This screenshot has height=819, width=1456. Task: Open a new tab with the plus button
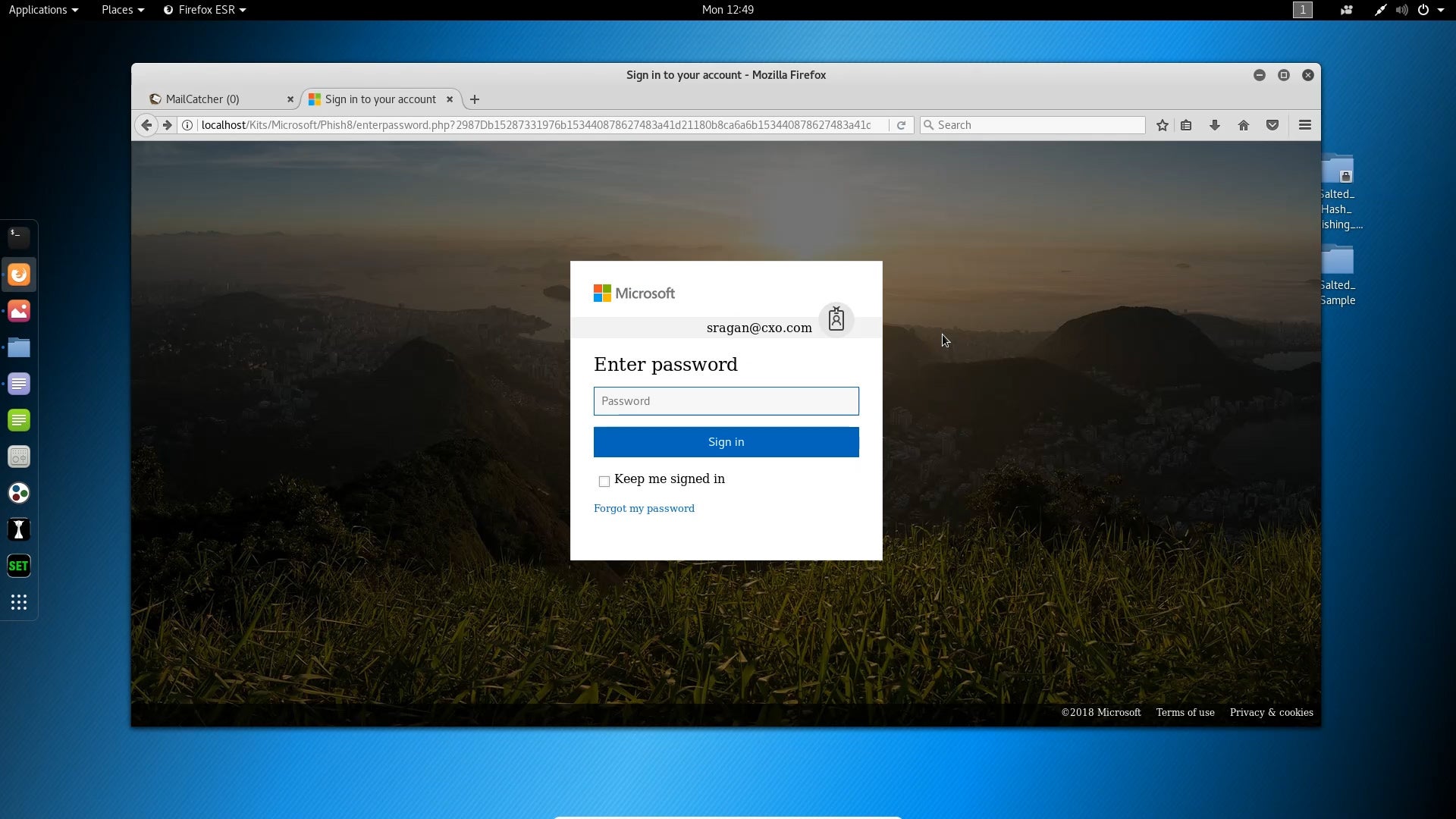point(475,99)
